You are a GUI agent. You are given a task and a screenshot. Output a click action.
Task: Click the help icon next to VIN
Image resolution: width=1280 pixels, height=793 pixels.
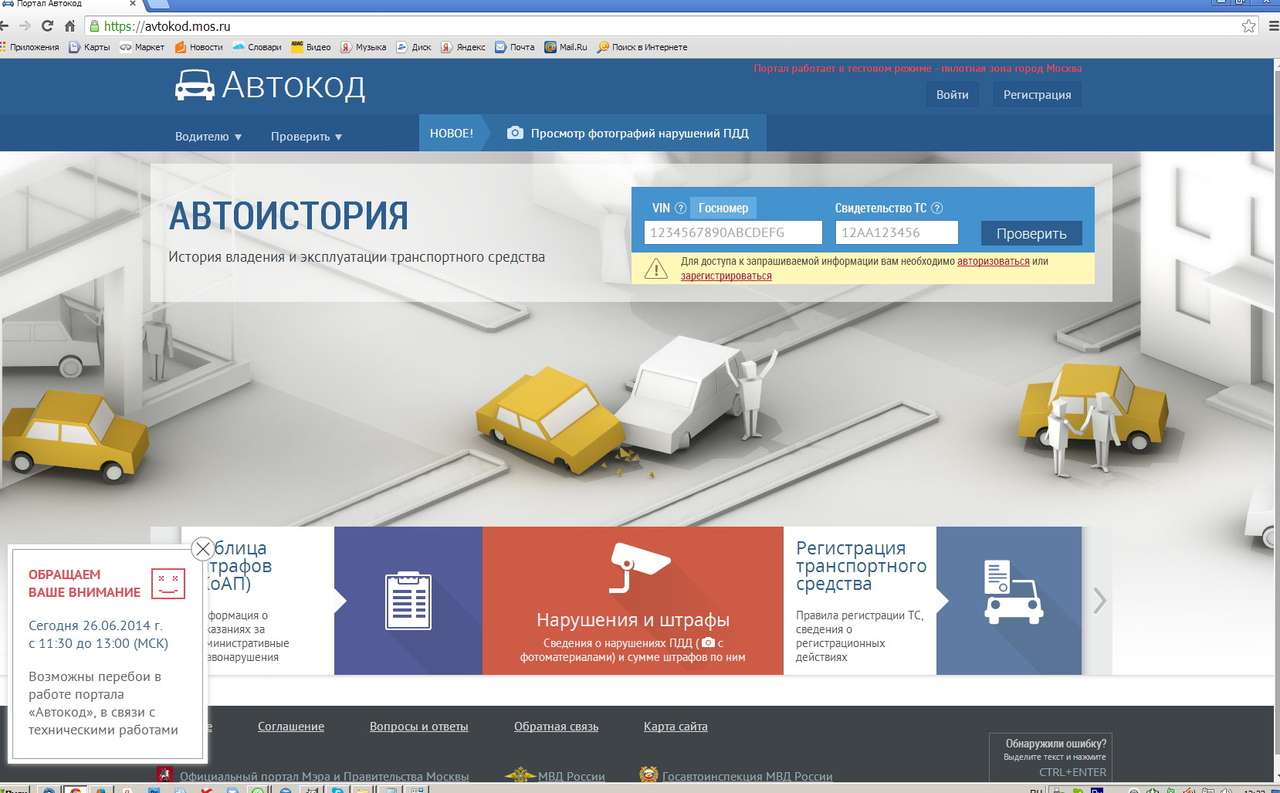(680, 208)
